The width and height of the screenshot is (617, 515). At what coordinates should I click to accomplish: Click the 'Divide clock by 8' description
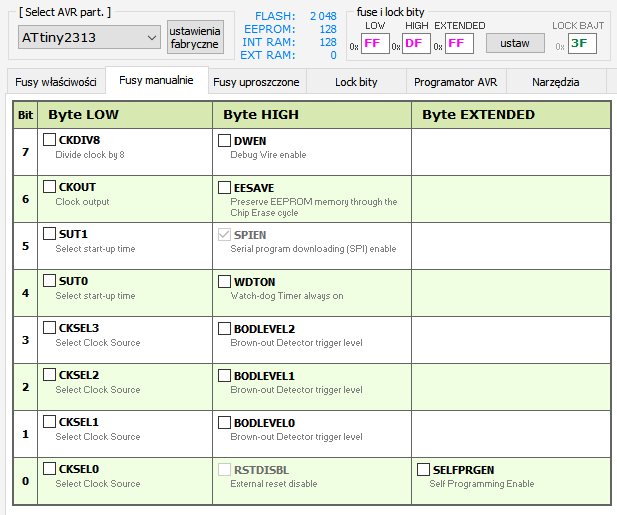point(90,155)
